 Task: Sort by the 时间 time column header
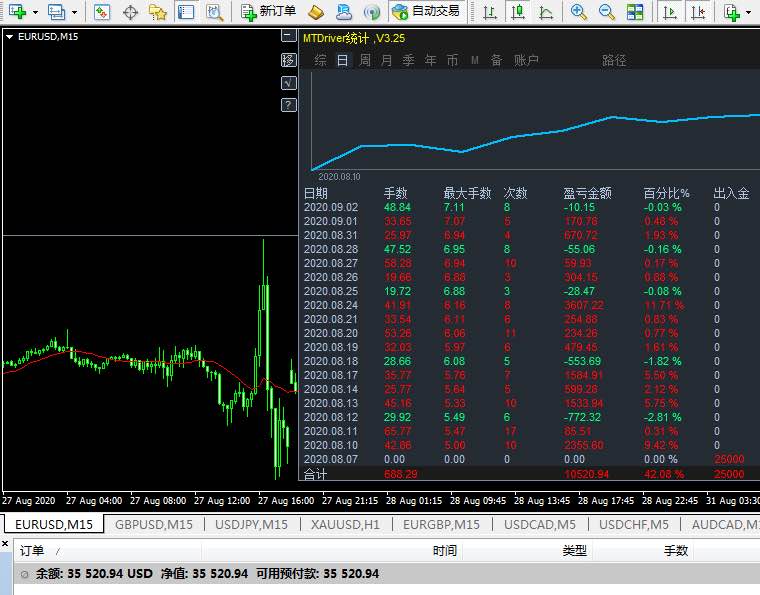click(445, 550)
